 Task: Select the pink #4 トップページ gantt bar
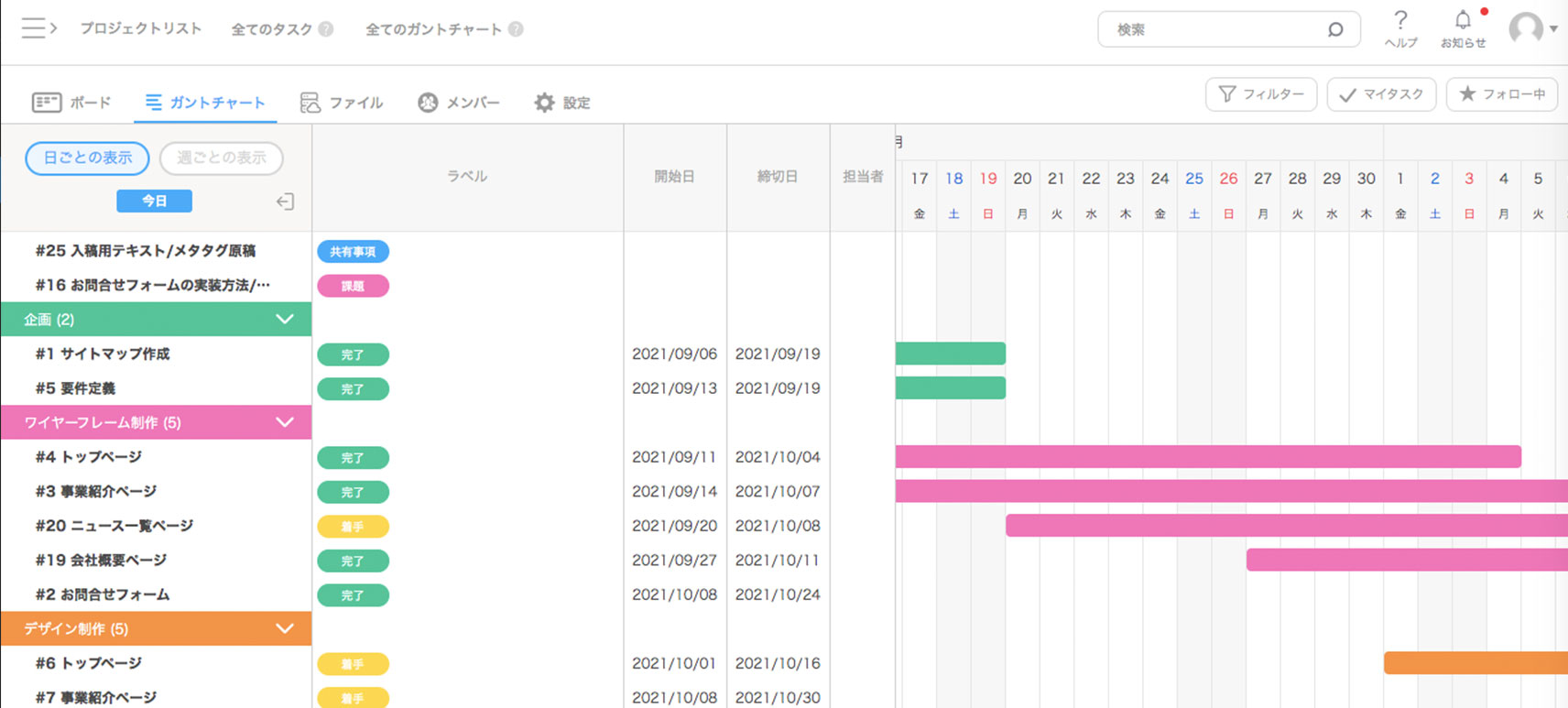(1208, 456)
